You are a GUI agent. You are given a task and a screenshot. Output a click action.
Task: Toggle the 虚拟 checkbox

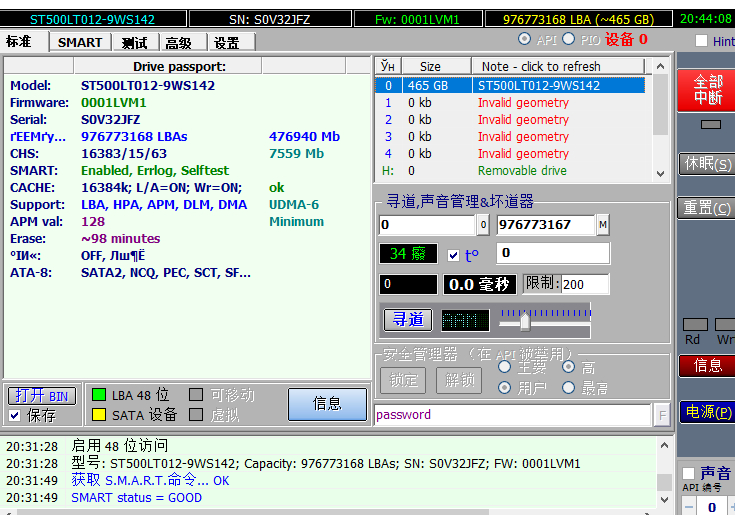[x=196, y=414]
